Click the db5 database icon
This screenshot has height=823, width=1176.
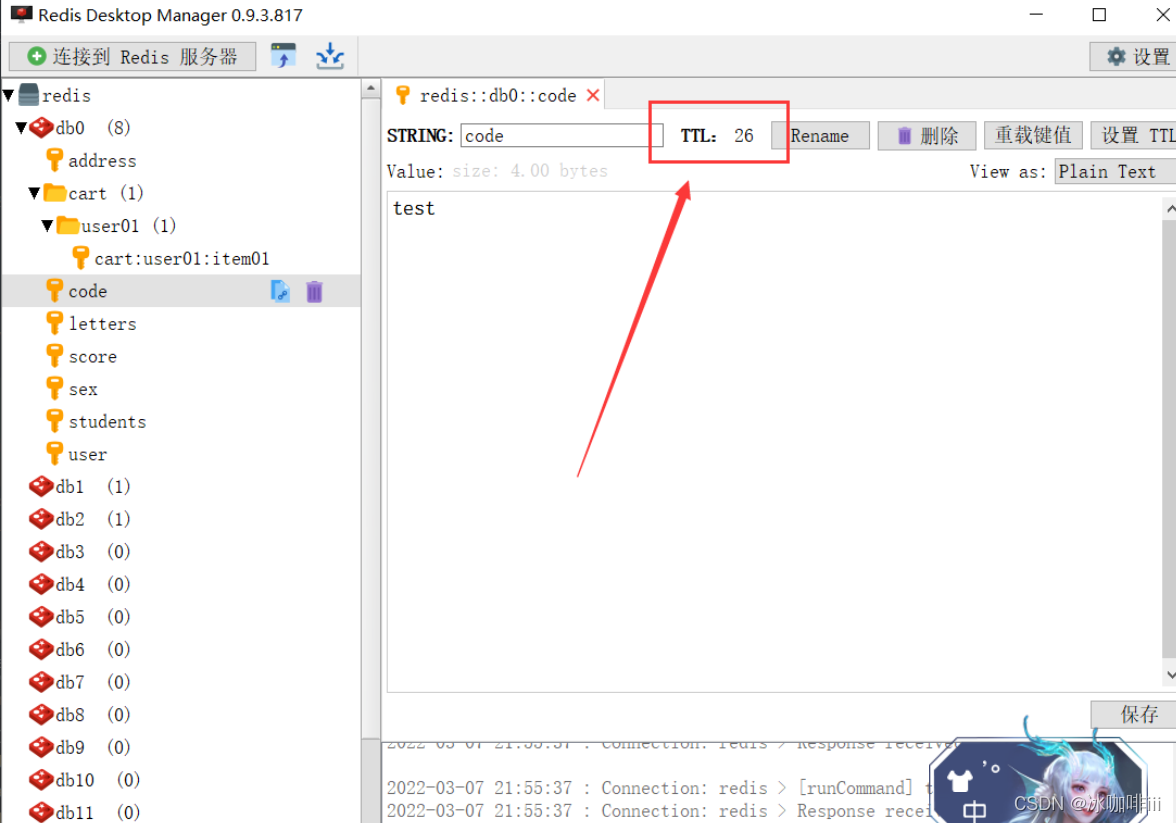pos(41,617)
